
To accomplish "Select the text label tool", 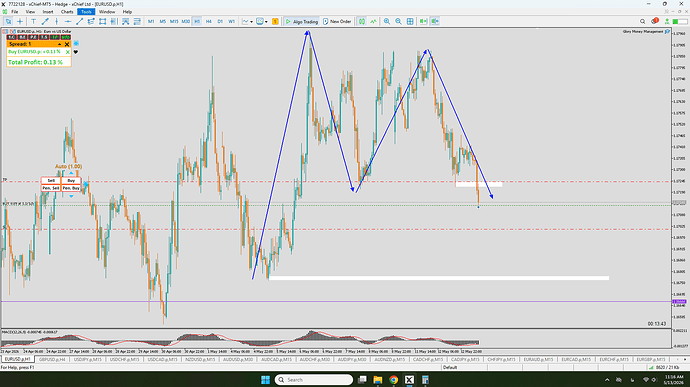I will click(33, 21).
